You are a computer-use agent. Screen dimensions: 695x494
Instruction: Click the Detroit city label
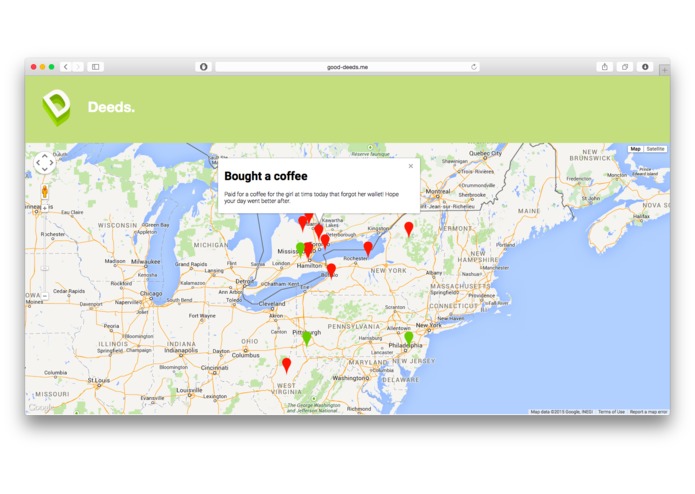point(245,281)
